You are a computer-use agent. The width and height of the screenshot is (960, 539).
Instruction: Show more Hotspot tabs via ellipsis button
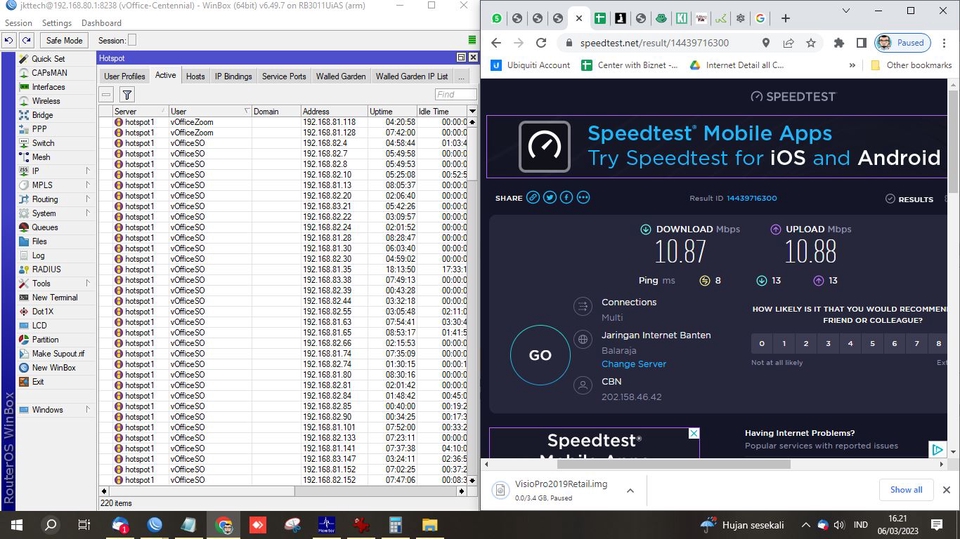click(461, 77)
